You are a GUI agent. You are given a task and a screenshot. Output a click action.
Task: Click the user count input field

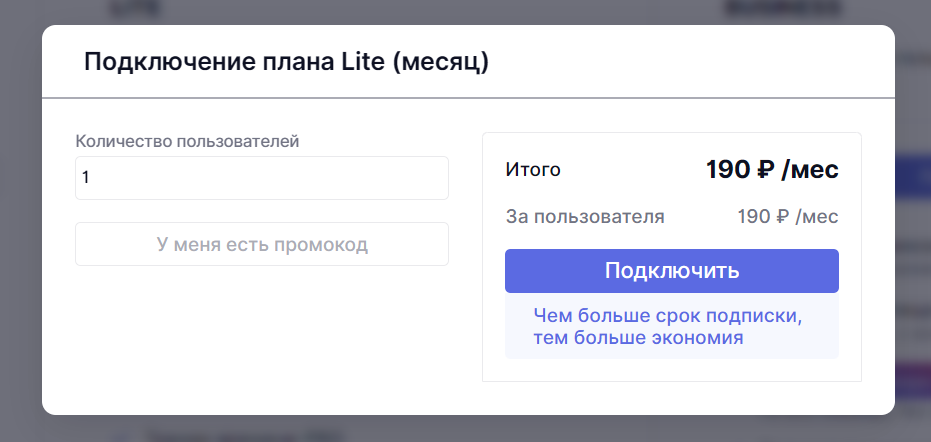pyautogui.click(x=261, y=178)
